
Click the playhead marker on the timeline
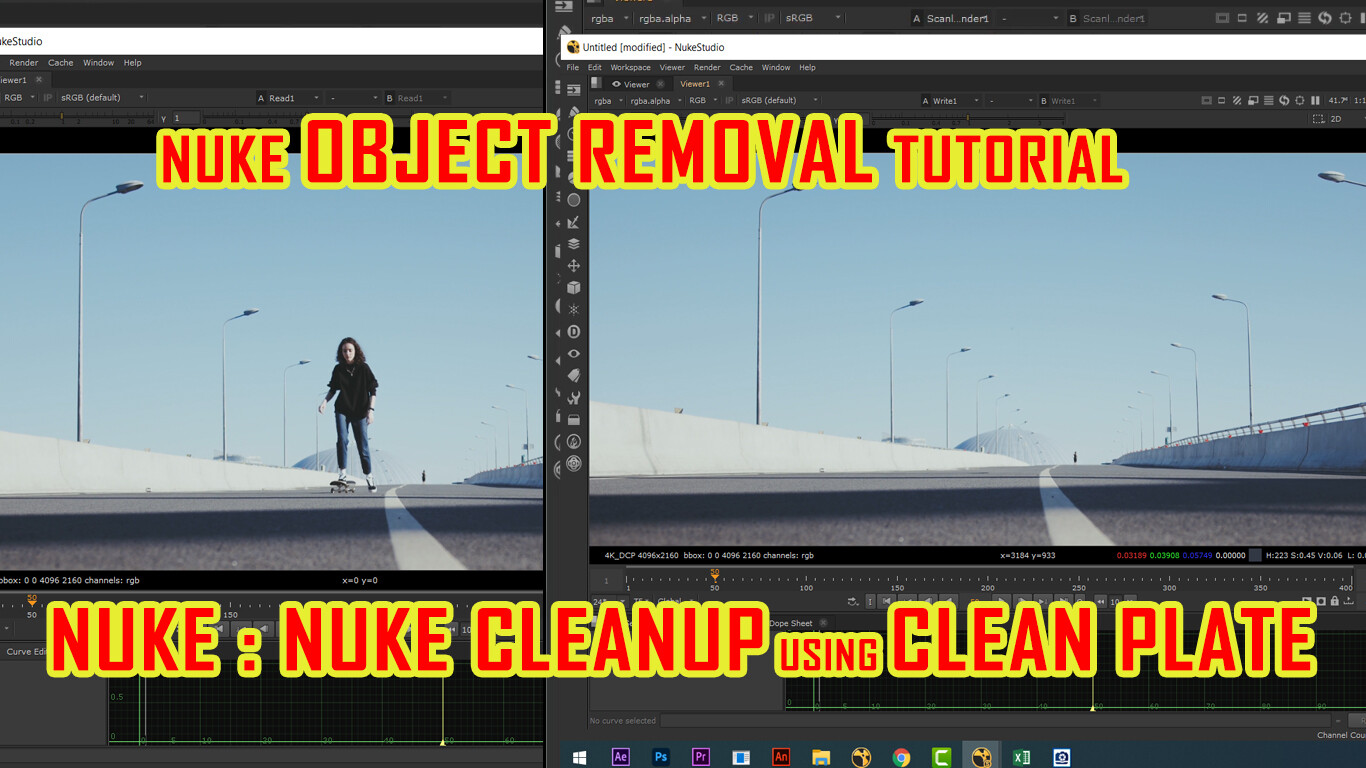714,577
